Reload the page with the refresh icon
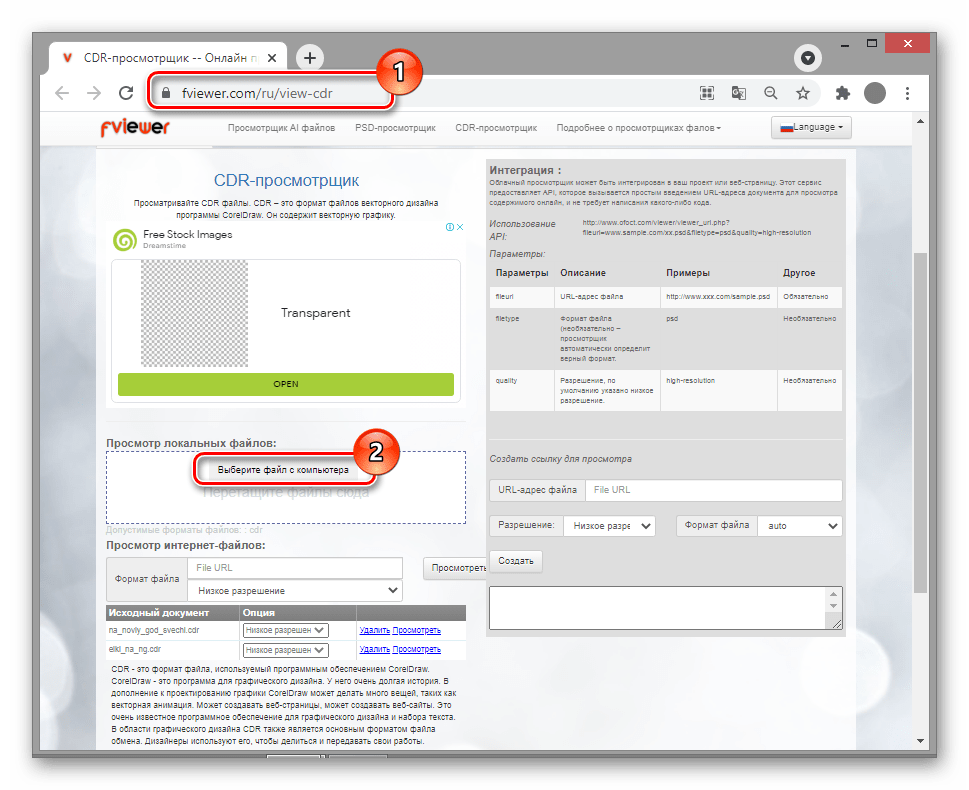The width and height of the screenshot is (969, 790). pyautogui.click(x=126, y=93)
